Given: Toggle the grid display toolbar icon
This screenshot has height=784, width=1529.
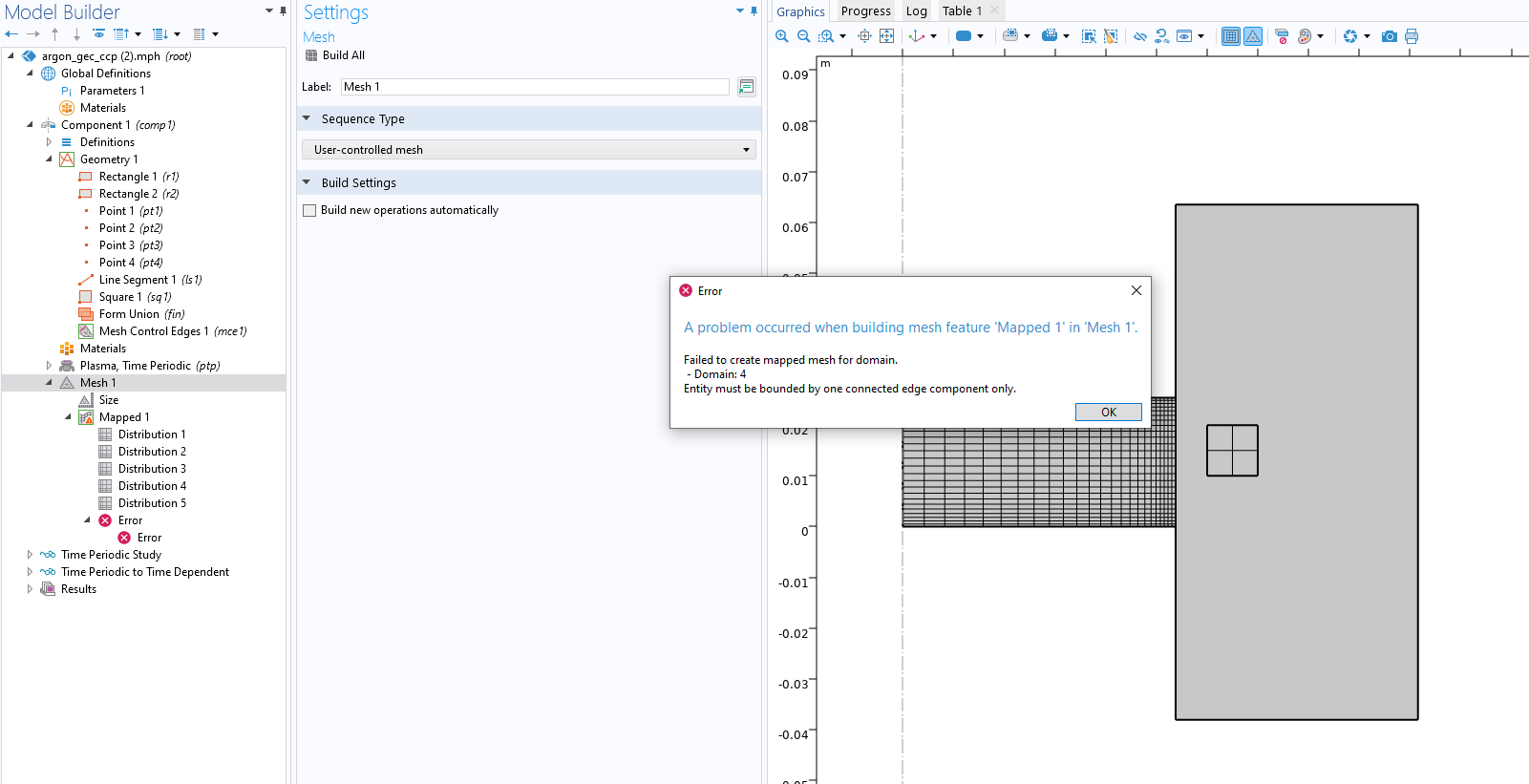Looking at the screenshot, I should (1231, 36).
